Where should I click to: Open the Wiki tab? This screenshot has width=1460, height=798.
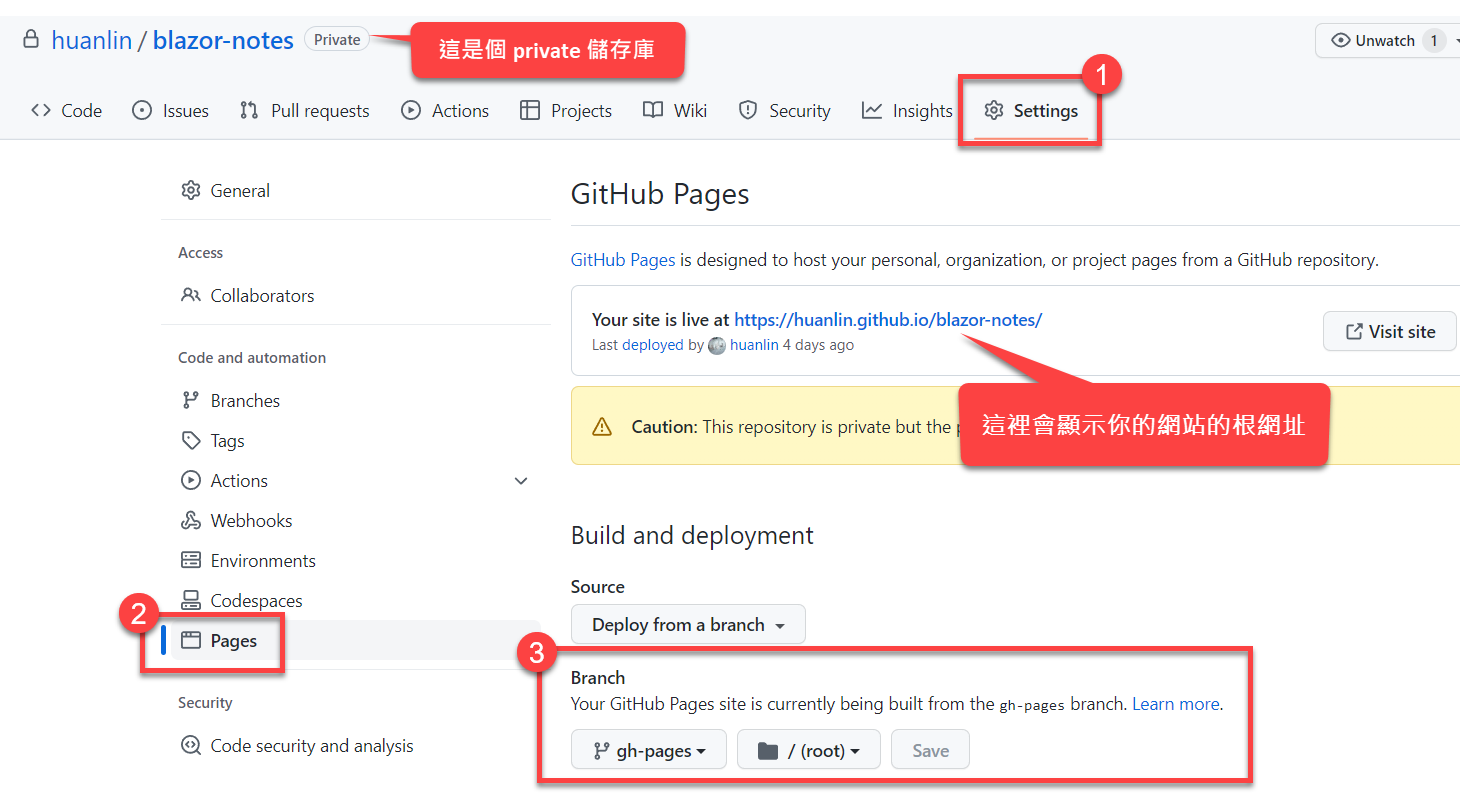click(675, 111)
